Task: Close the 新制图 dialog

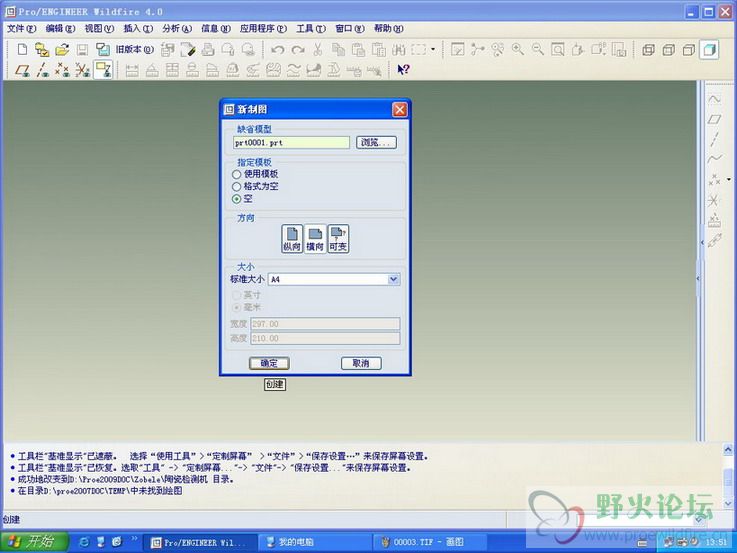Action: coord(400,109)
